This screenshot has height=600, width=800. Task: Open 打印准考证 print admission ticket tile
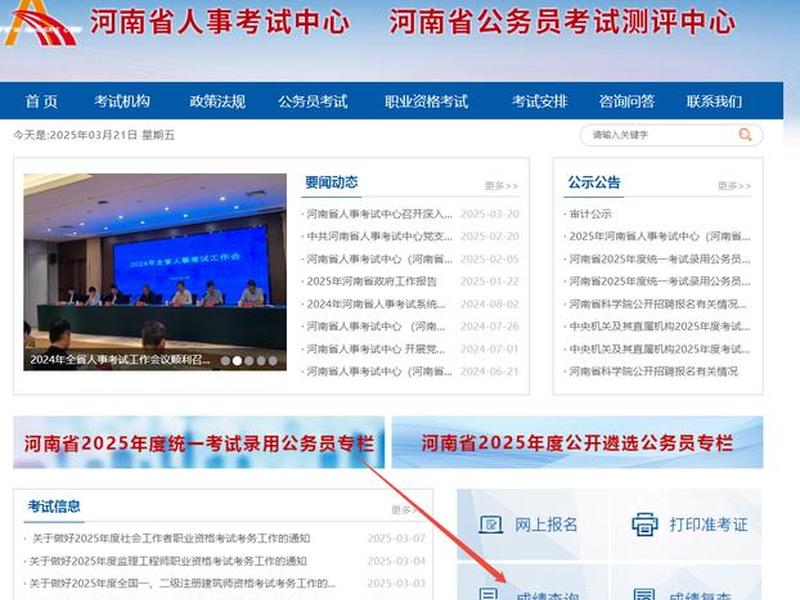pos(688,525)
